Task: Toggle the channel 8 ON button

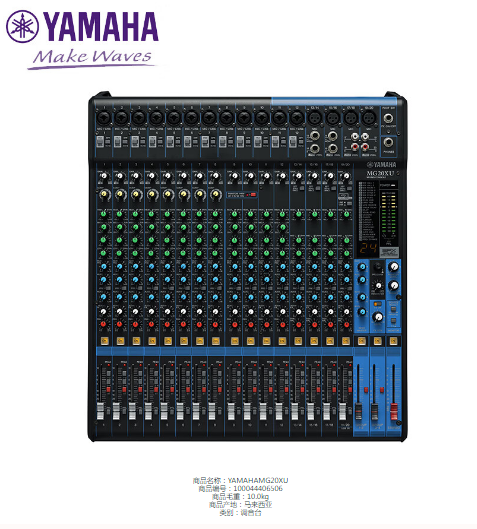Action: [x=216, y=341]
